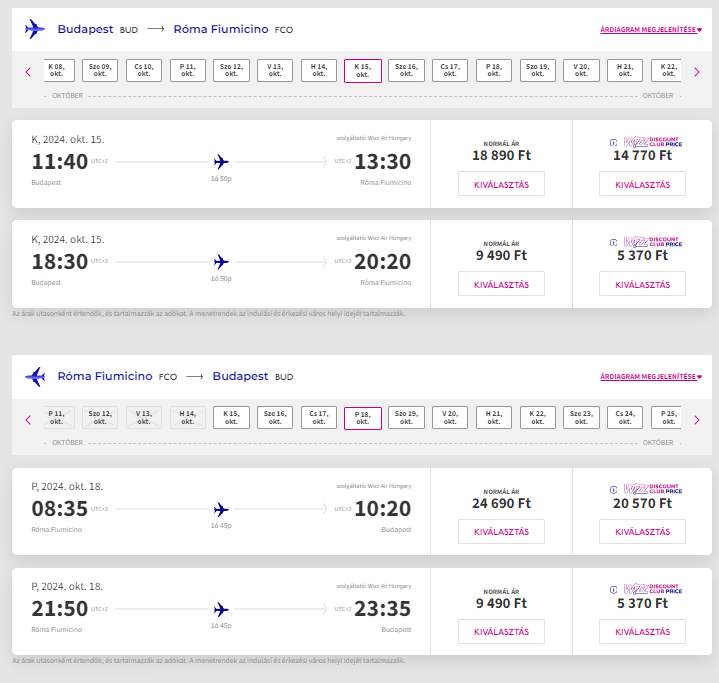Screen dimensions: 719x683
Task: Click previous dates arrow in Budapest–Róma carousel
Action: point(28,71)
